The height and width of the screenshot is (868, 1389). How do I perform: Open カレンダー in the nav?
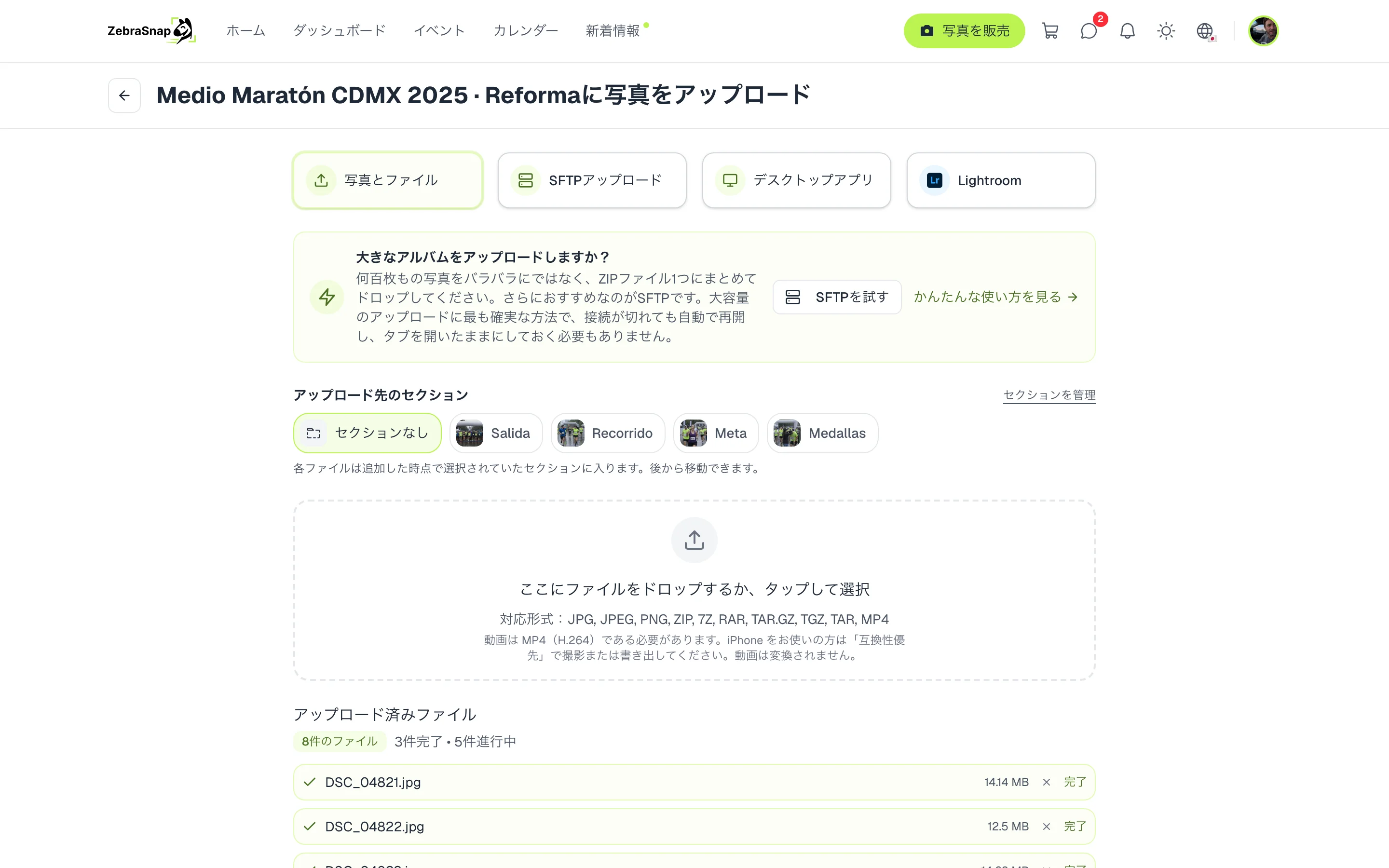pos(525,31)
